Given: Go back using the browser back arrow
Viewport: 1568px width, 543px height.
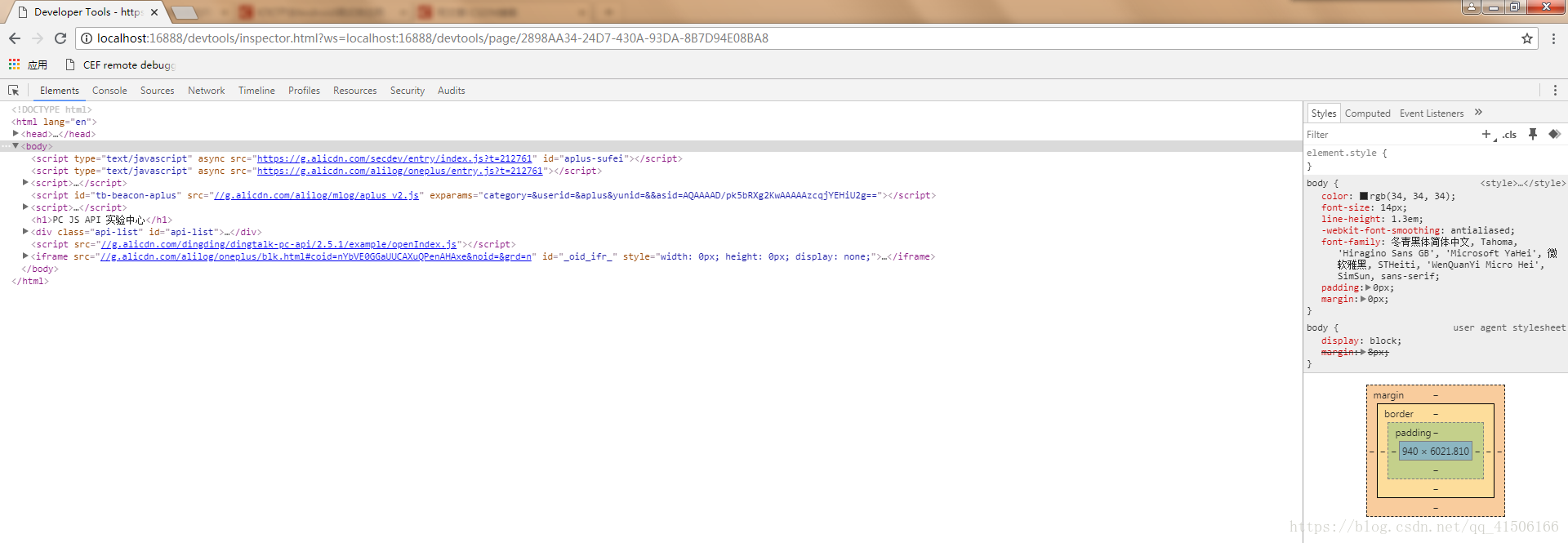Looking at the screenshot, I should (x=15, y=38).
